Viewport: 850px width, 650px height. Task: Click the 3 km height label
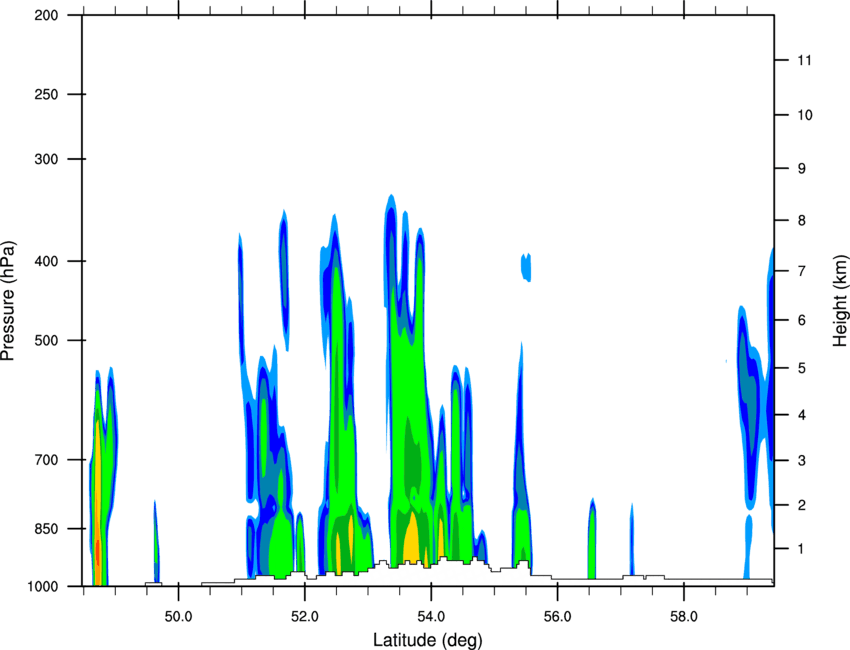click(x=802, y=461)
